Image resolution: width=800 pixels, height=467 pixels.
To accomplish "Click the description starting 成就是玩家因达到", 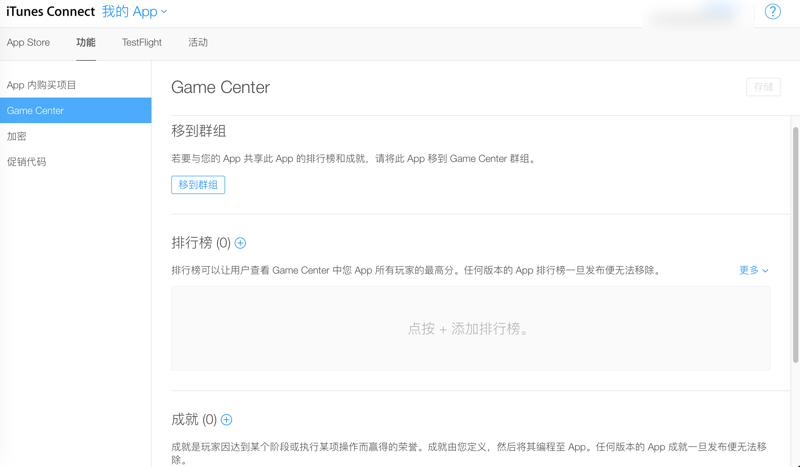I will [x=469, y=453].
